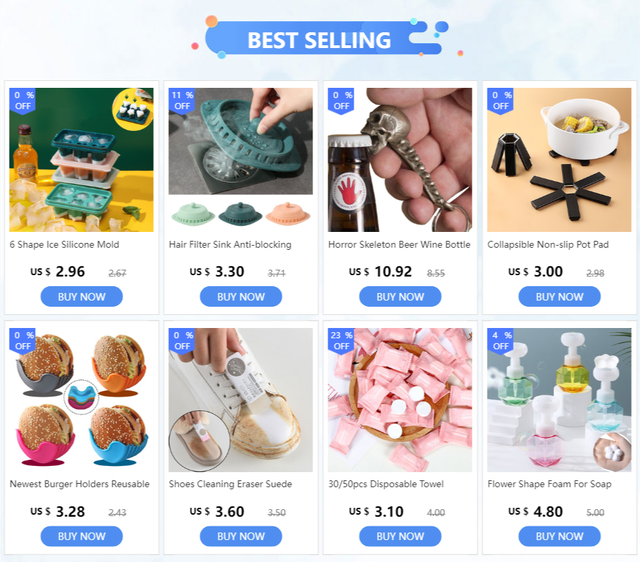Open the flower foam soap bottles image

click(559, 400)
